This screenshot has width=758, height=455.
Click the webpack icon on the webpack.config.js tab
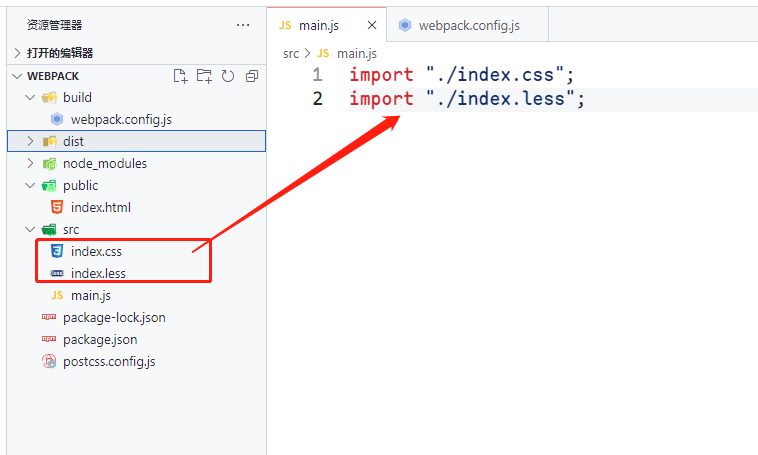coord(405,25)
